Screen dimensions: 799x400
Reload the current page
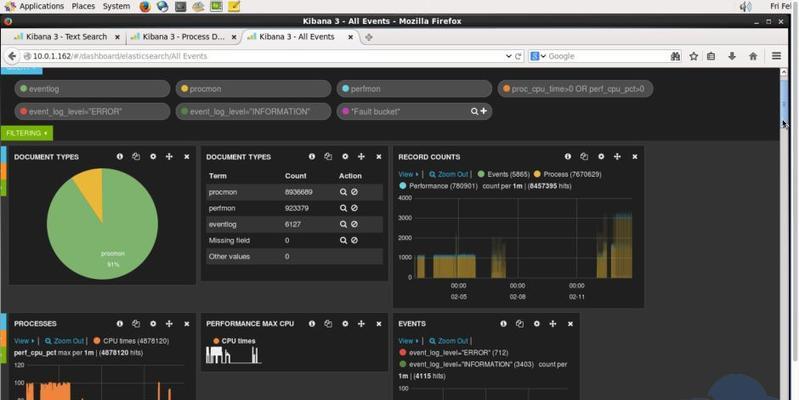(518, 56)
